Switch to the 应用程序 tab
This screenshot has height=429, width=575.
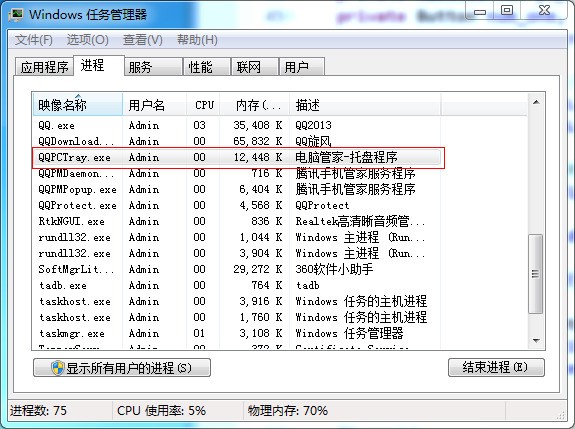point(44,67)
